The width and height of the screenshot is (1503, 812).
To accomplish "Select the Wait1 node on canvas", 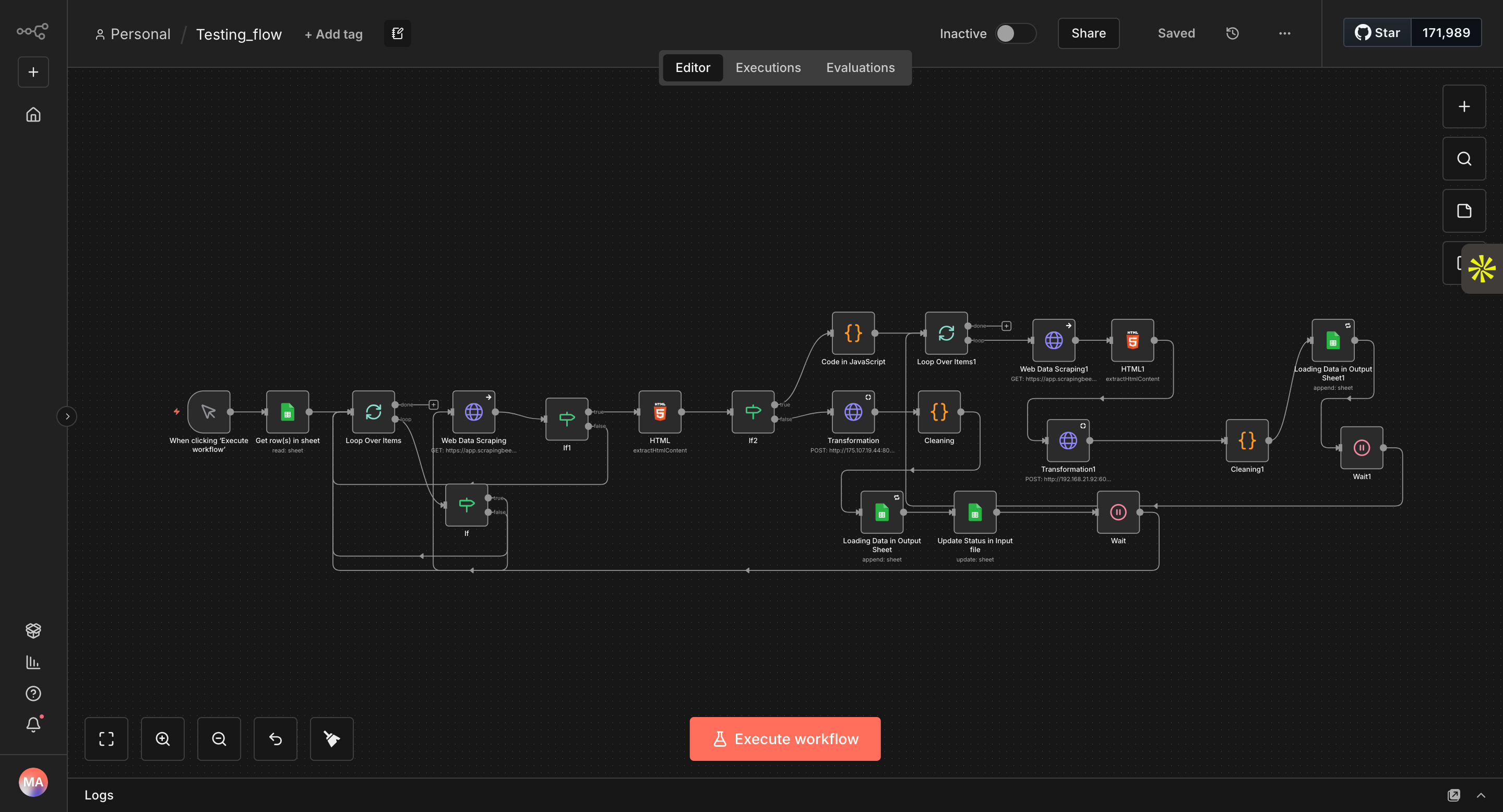I will pyautogui.click(x=1361, y=447).
